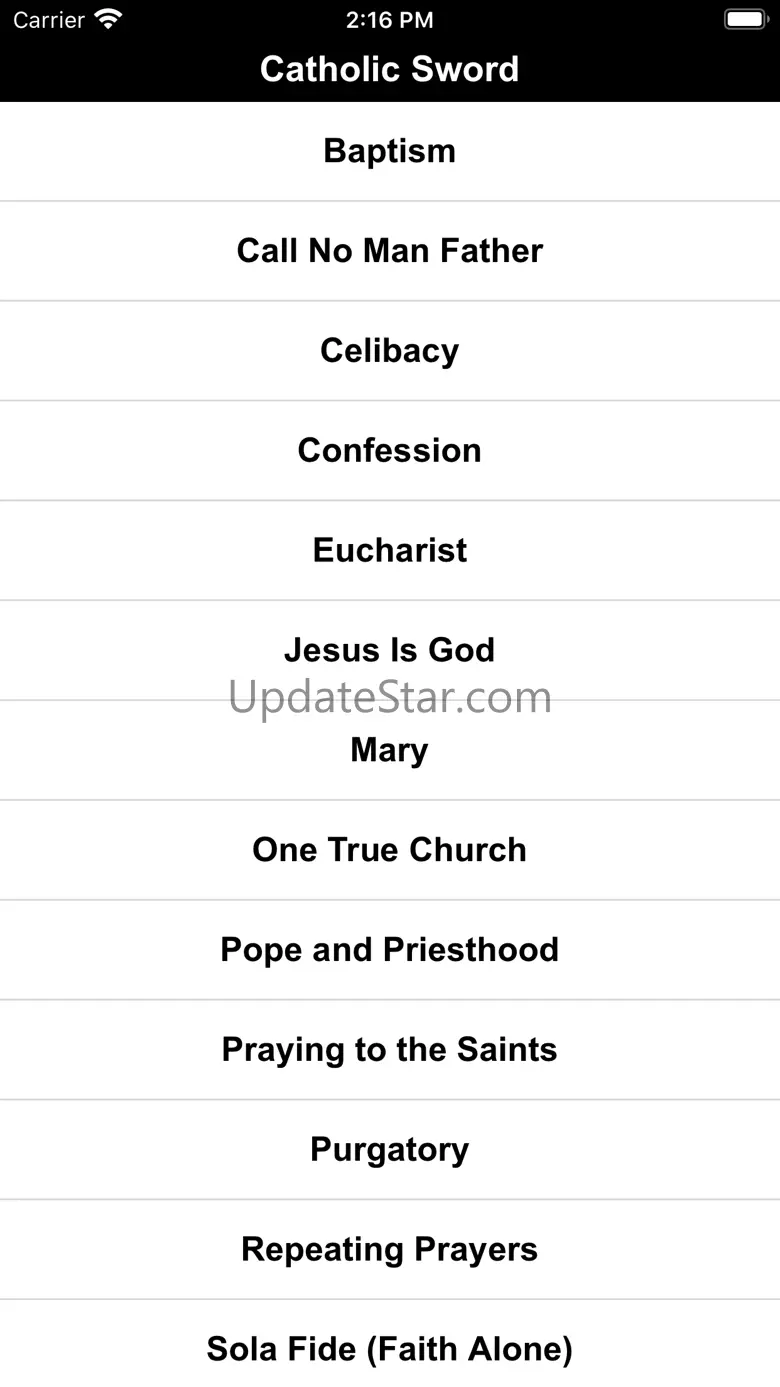Select Call No Man Father entry
The width and height of the screenshot is (780, 1387).
pyautogui.click(x=389, y=251)
